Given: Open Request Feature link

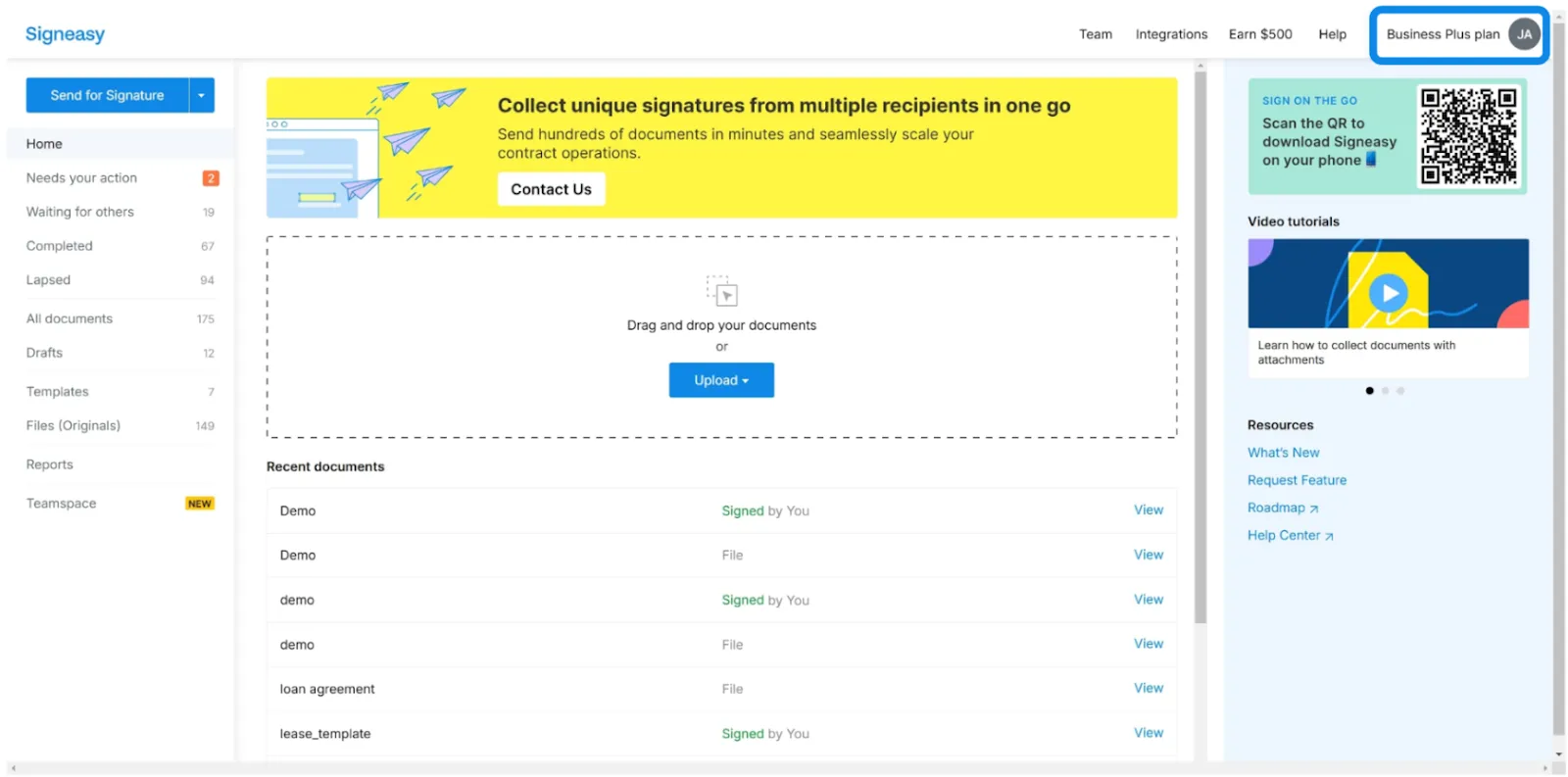Looking at the screenshot, I should point(1297,480).
